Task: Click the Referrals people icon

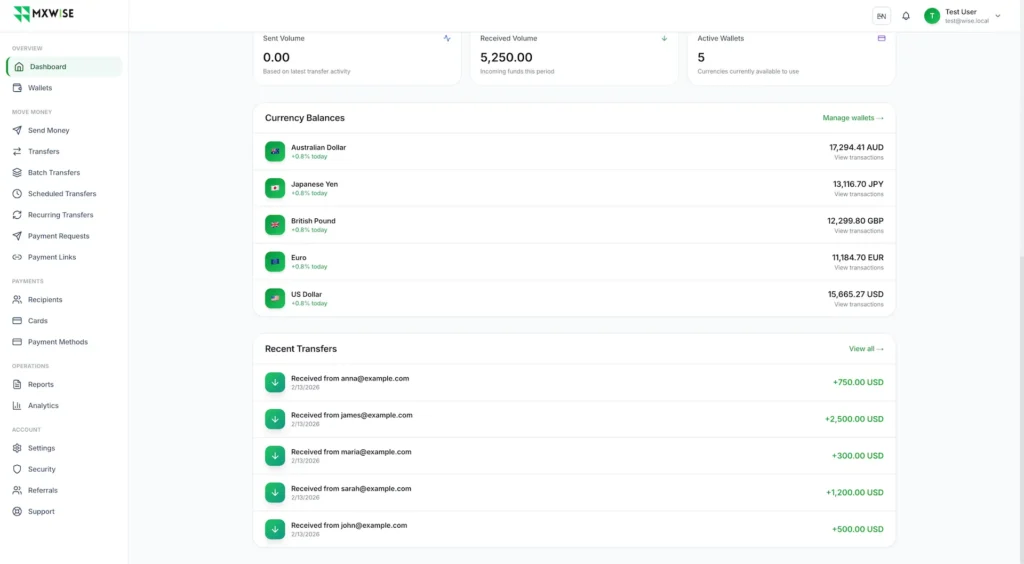Action: click(x=17, y=490)
